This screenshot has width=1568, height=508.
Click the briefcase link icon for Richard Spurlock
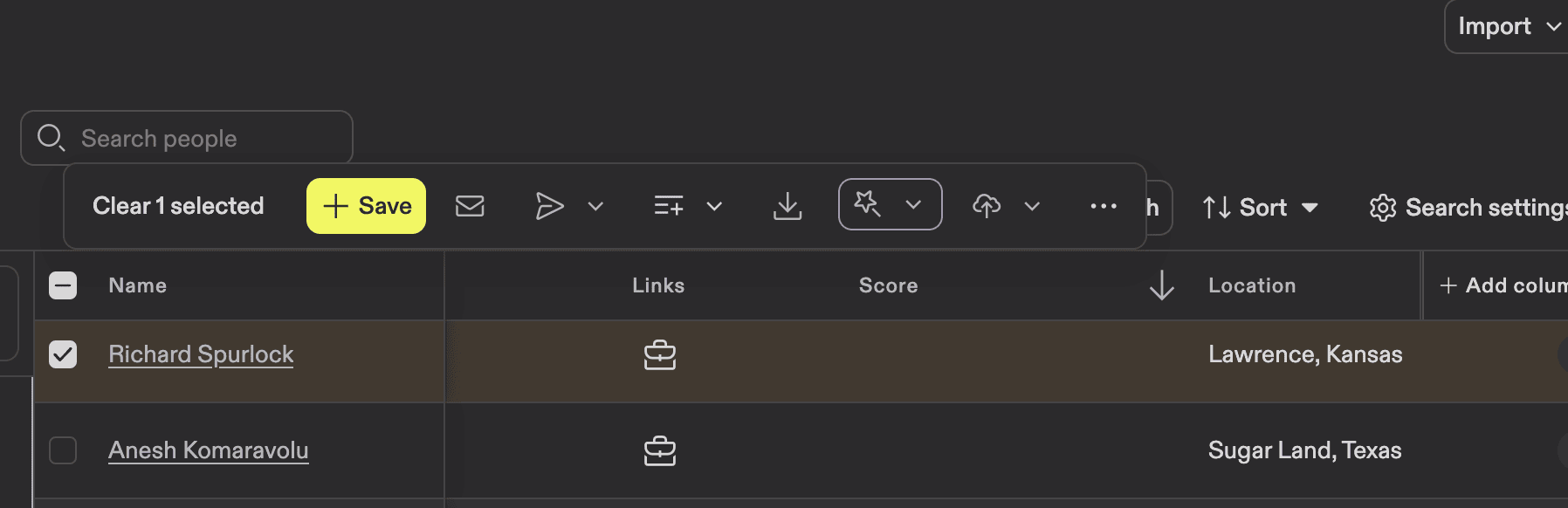pyautogui.click(x=660, y=354)
